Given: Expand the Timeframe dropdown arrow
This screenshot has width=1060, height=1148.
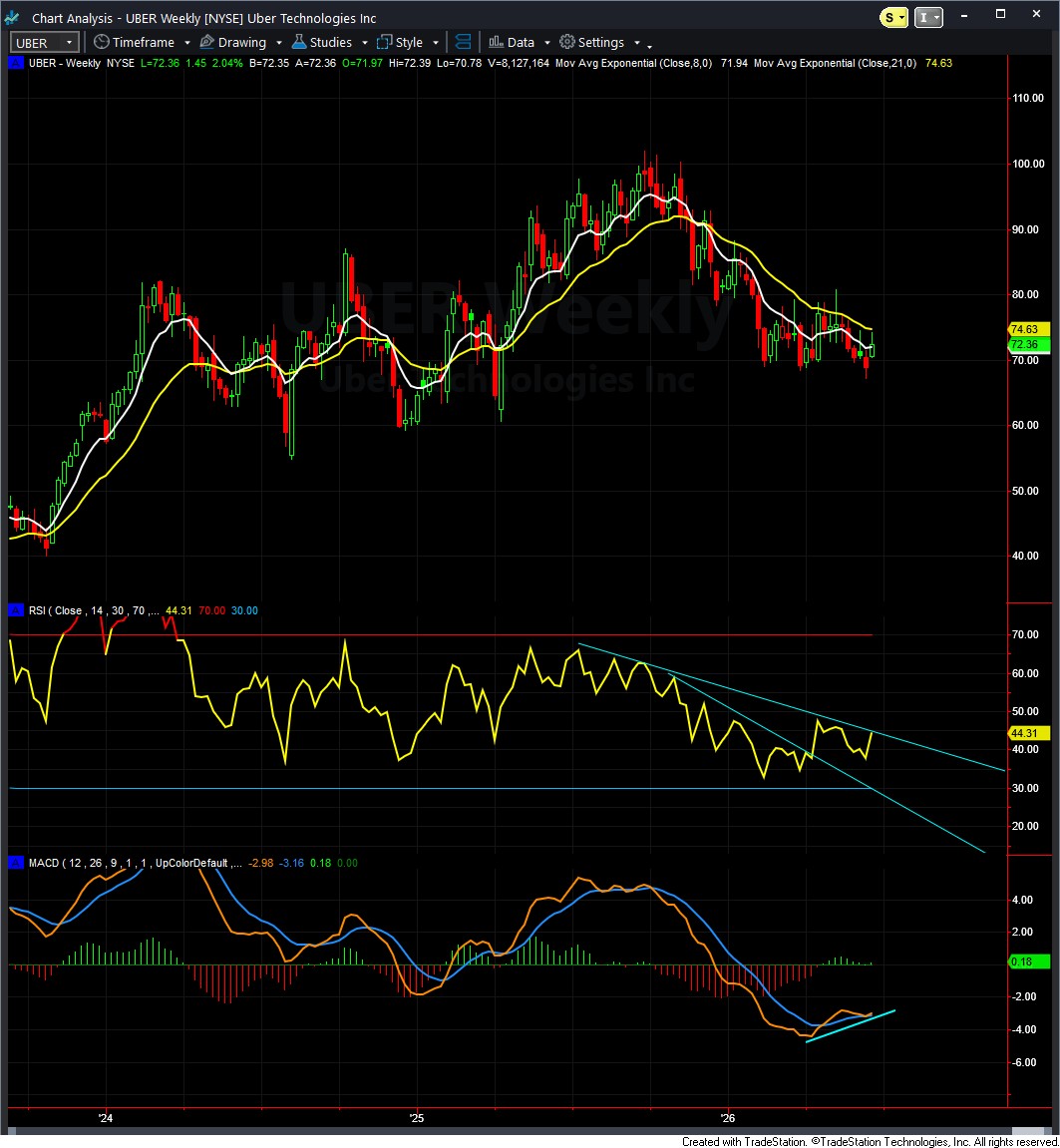Looking at the screenshot, I should tap(187, 43).
